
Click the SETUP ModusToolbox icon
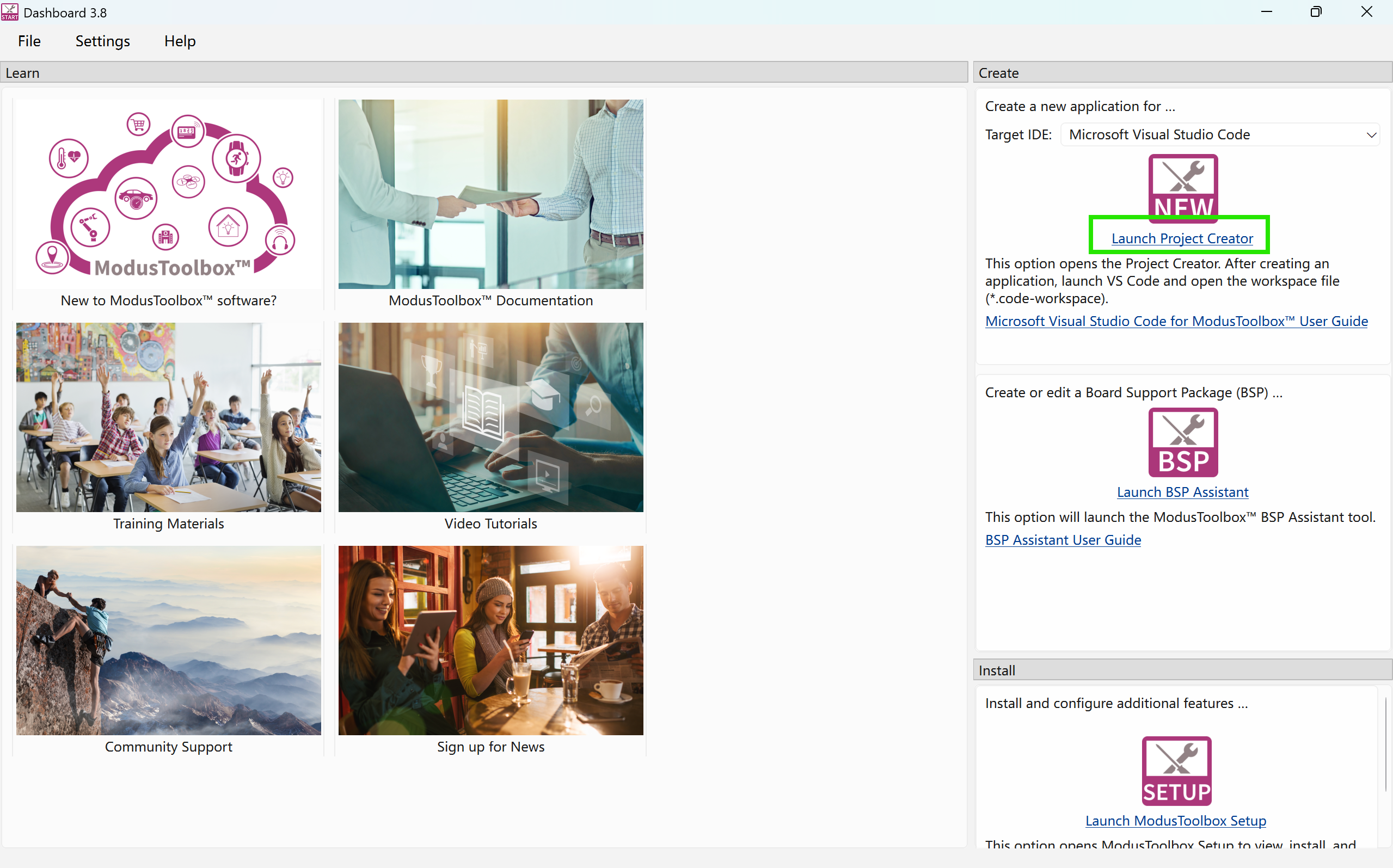pos(1176,771)
